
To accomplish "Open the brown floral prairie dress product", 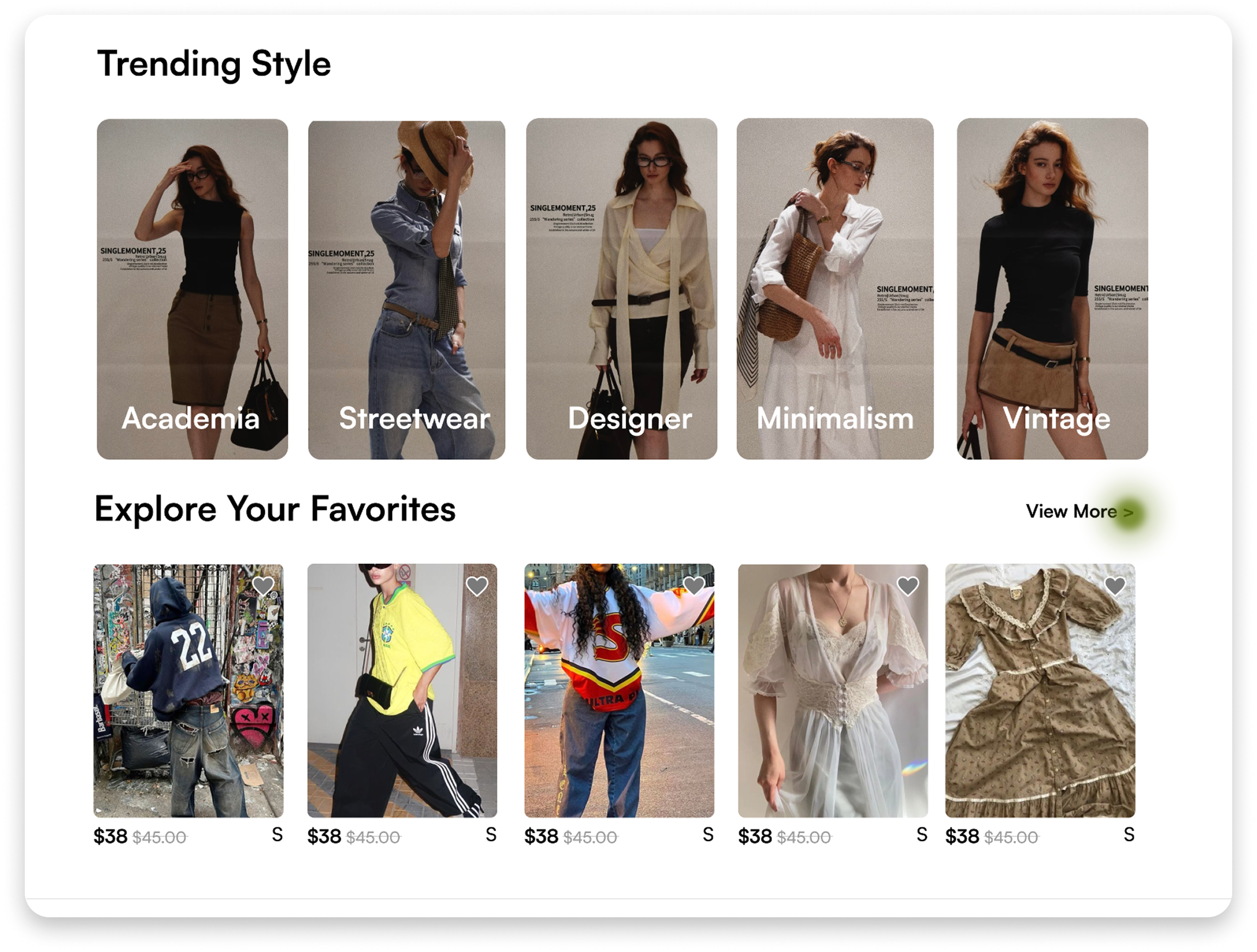I will click(x=1040, y=690).
